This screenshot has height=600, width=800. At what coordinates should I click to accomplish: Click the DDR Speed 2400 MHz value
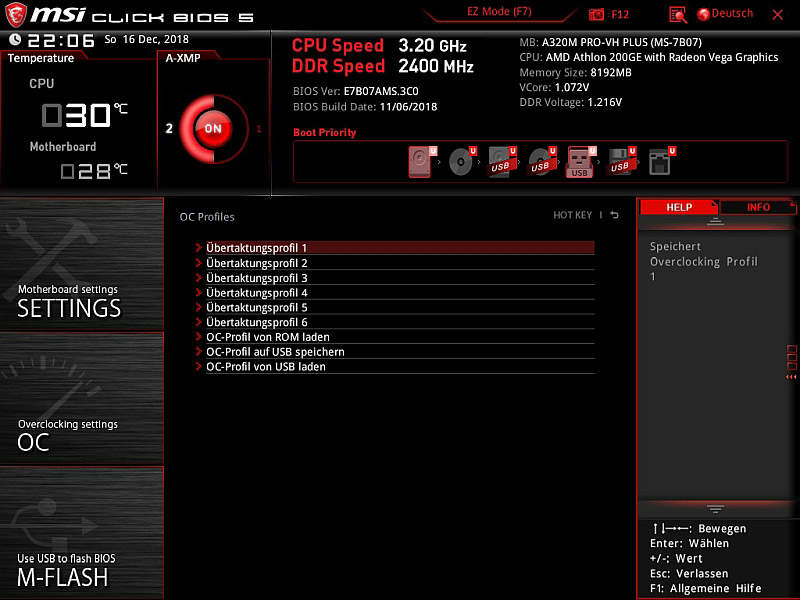pyautogui.click(x=436, y=66)
